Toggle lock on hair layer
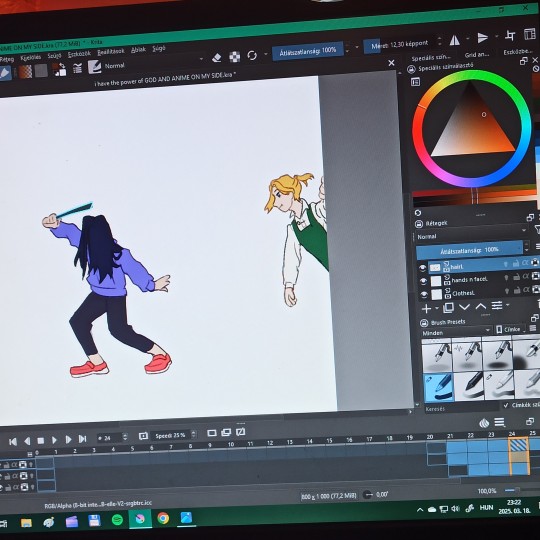Screen dimensions: 540x540 pyautogui.click(x=516, y=263)
